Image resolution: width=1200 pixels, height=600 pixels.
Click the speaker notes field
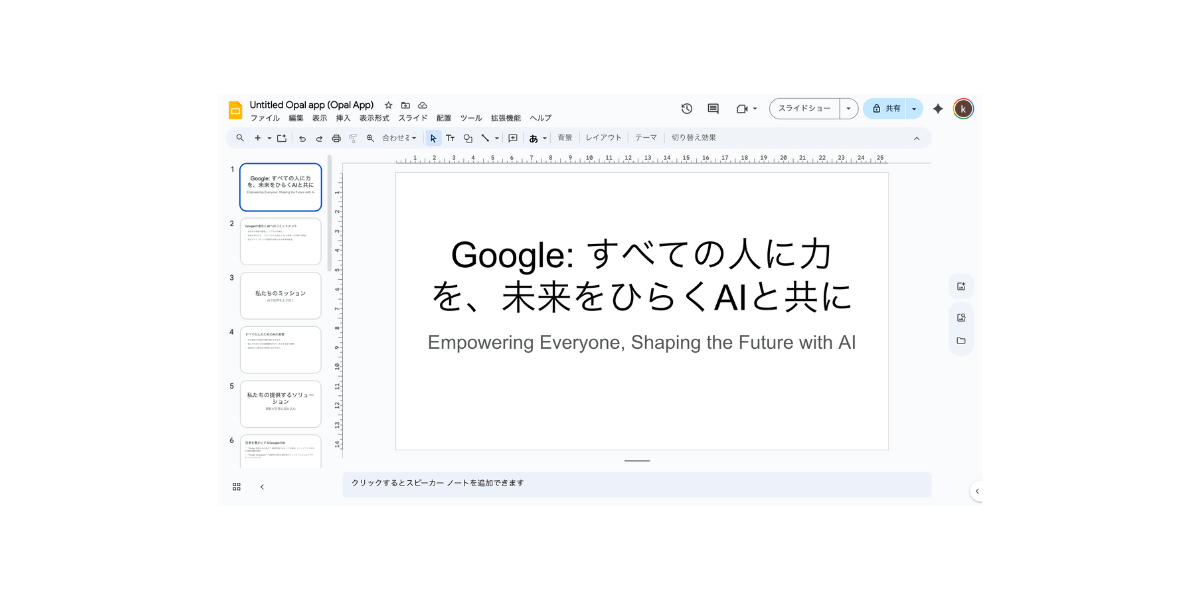point(636,483)
